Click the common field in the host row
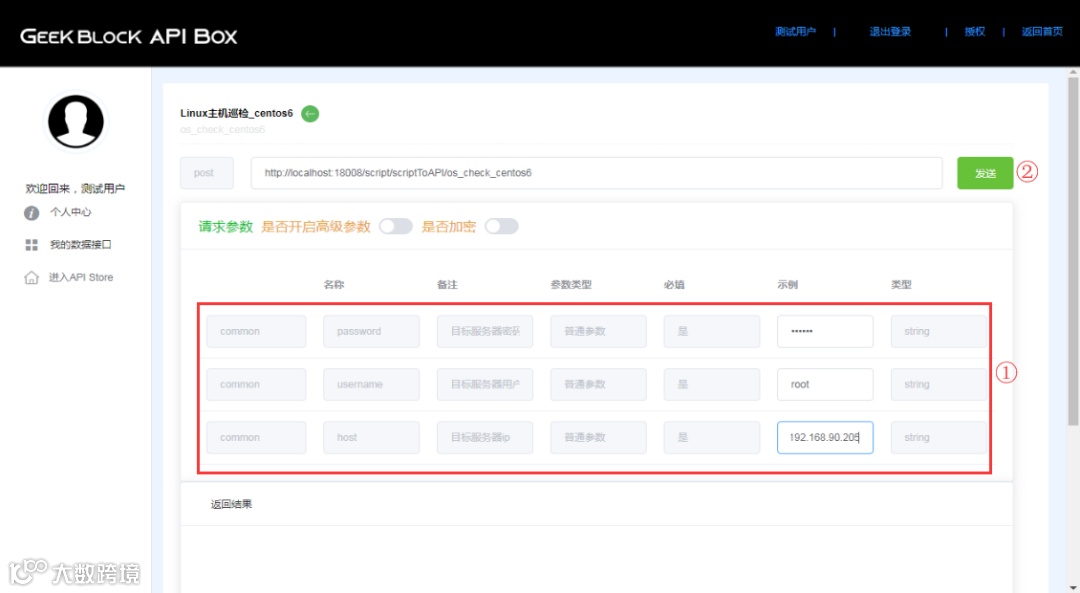 pos(256,437)
